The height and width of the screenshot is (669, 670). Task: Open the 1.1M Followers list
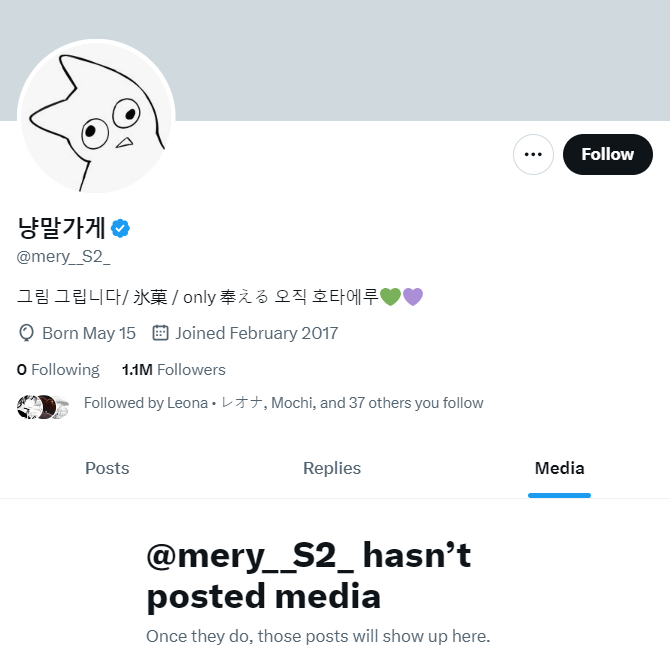click(173, 370)
